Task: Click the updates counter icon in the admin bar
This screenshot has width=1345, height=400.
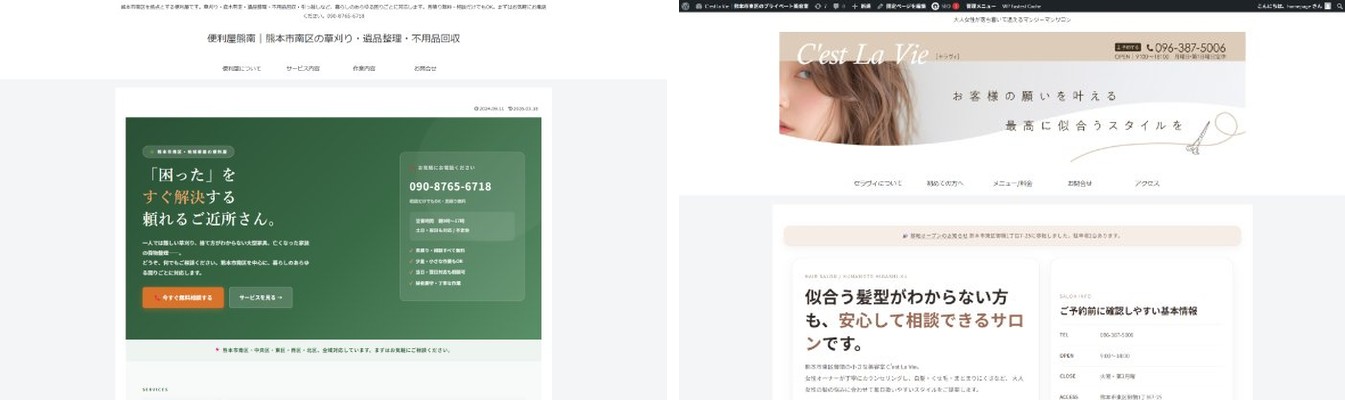Action: pos(823,6)
